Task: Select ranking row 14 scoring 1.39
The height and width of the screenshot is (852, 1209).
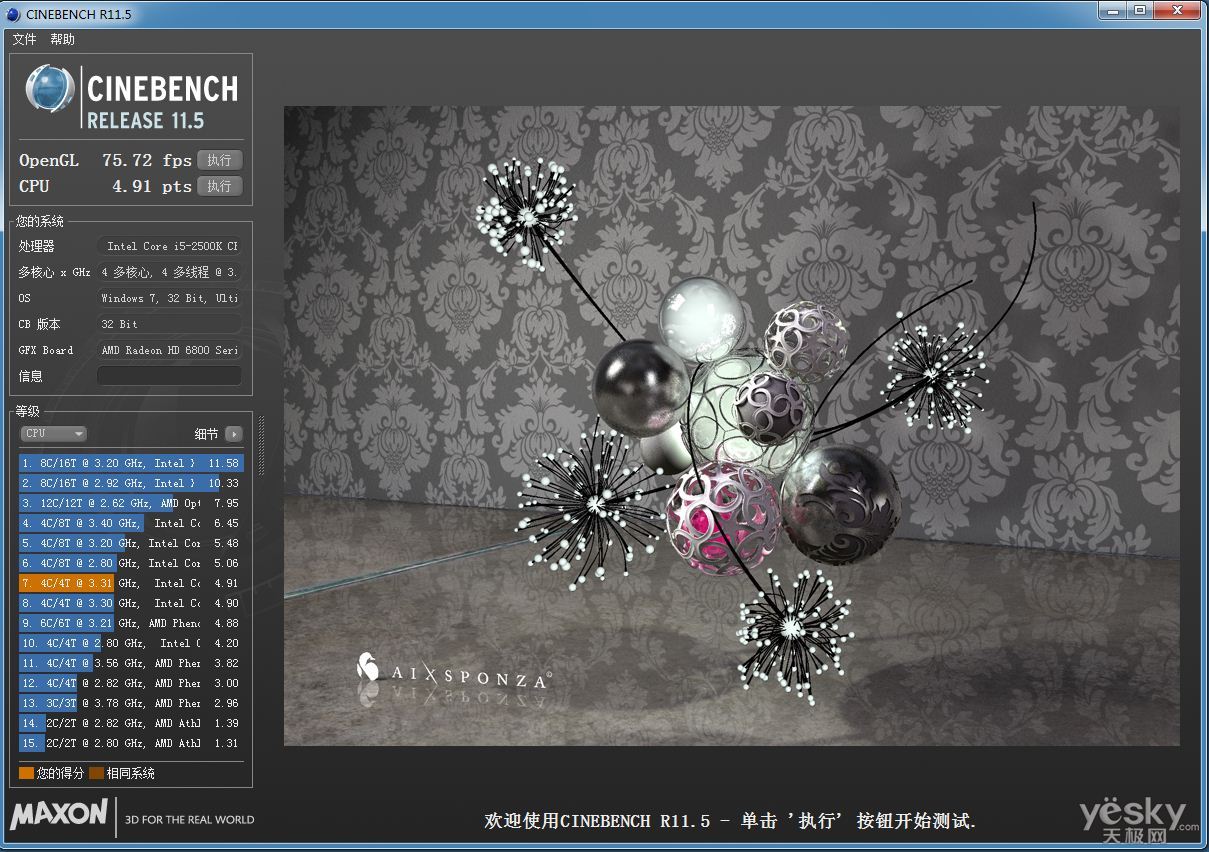Action: [131, 723]
